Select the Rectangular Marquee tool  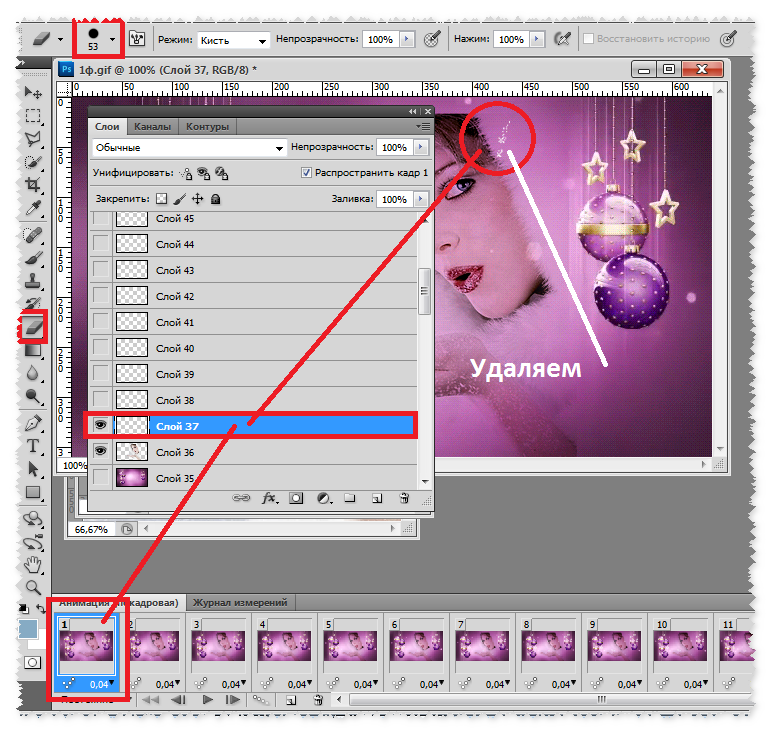tap(33, 116)
